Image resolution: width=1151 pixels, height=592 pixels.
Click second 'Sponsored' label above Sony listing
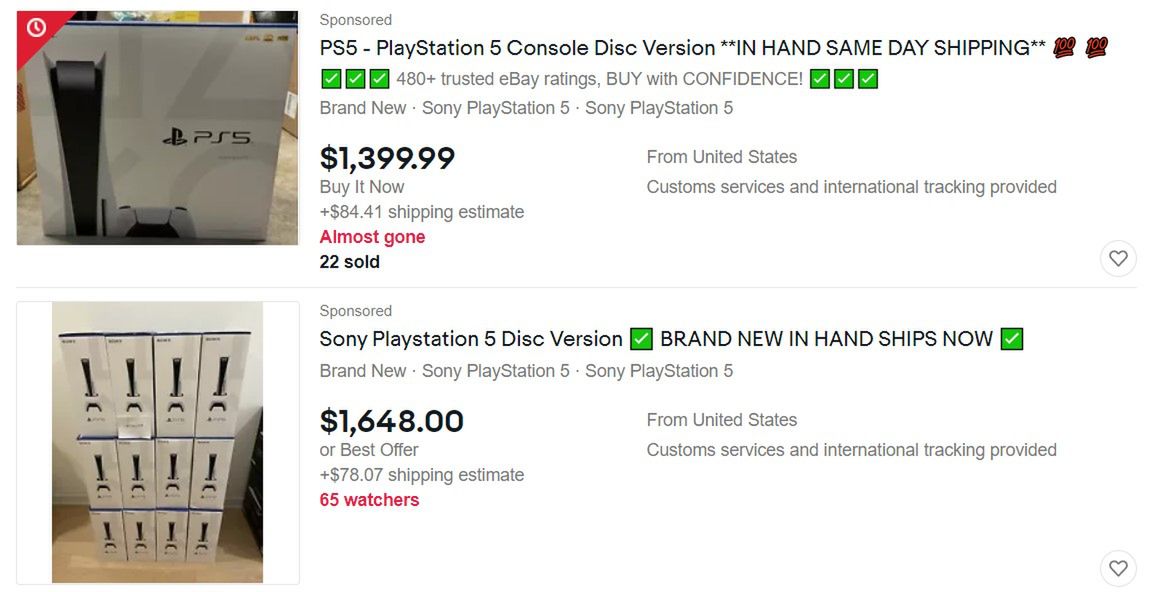click(x=355, y=311)
